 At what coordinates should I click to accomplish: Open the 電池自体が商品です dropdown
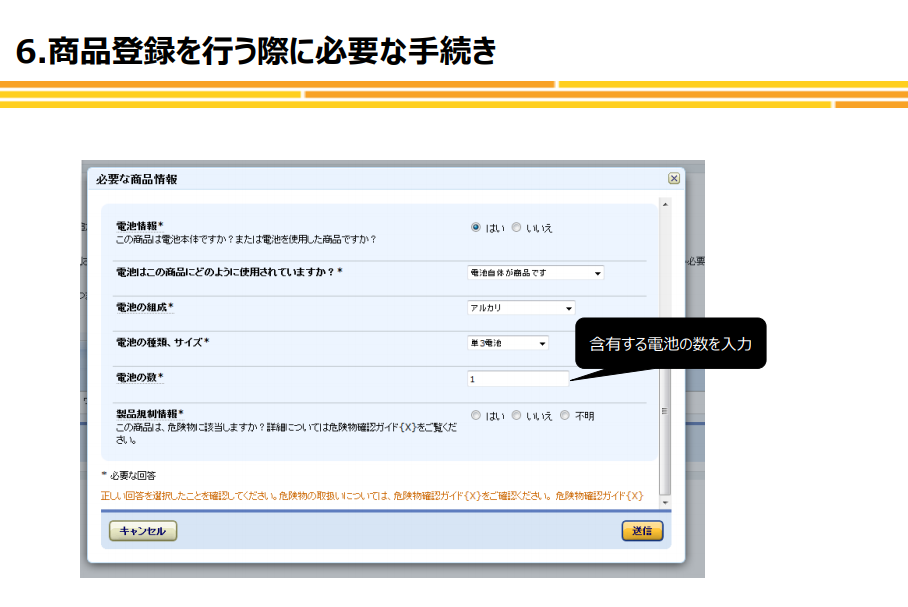coord(535,272)
